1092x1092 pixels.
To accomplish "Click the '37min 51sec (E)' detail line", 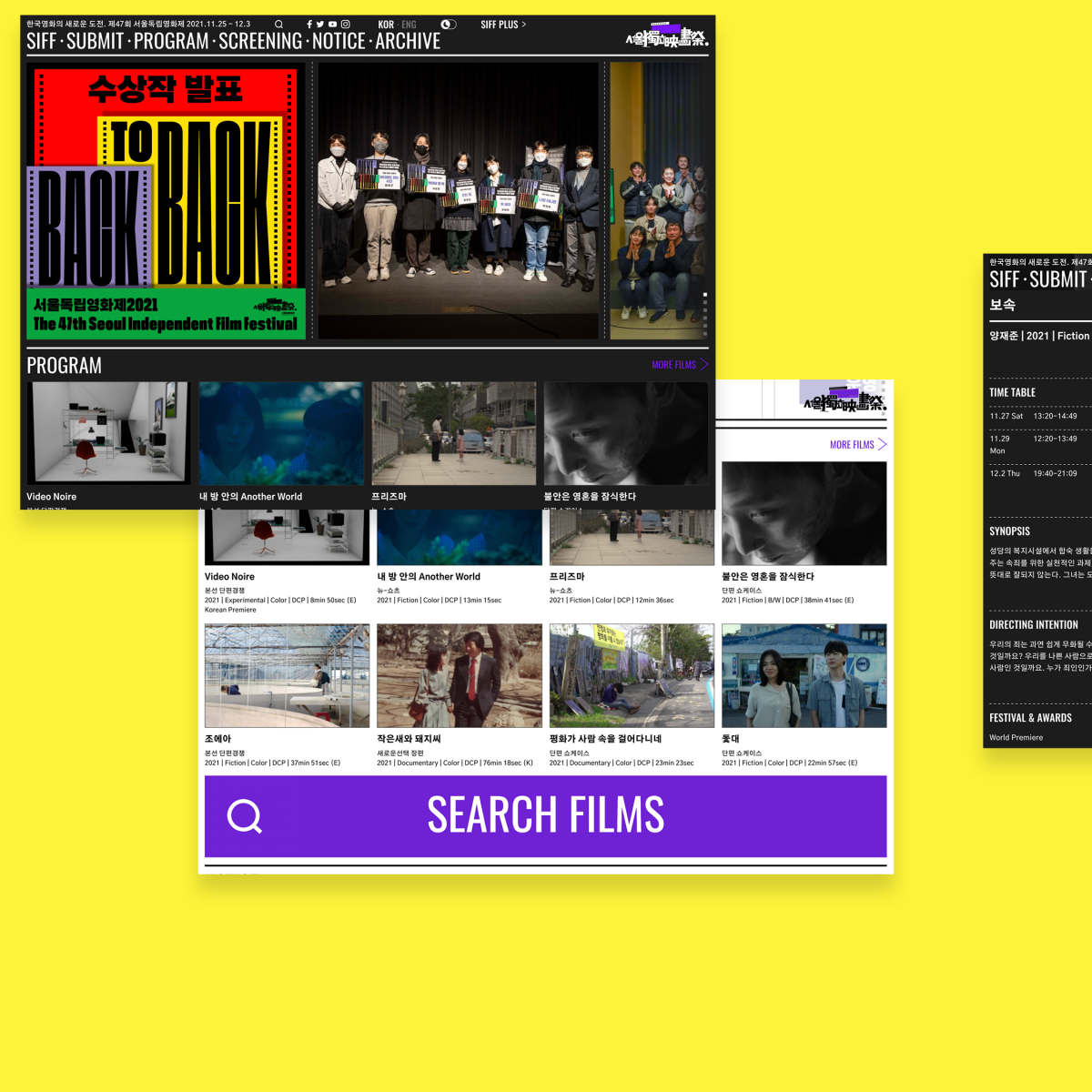I will [x=273, y=763].
